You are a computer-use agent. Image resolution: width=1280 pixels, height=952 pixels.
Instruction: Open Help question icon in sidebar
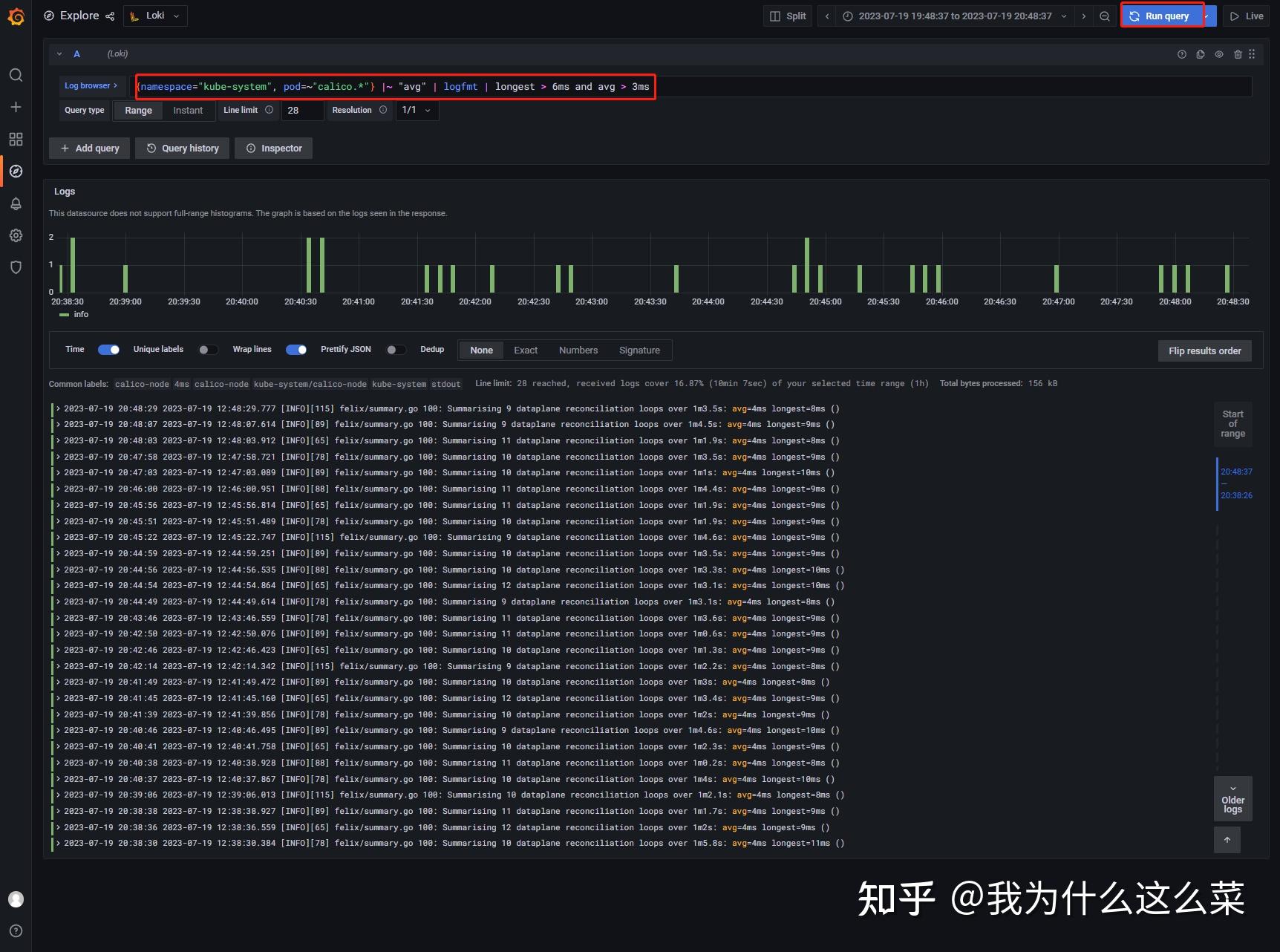[16, 931]
